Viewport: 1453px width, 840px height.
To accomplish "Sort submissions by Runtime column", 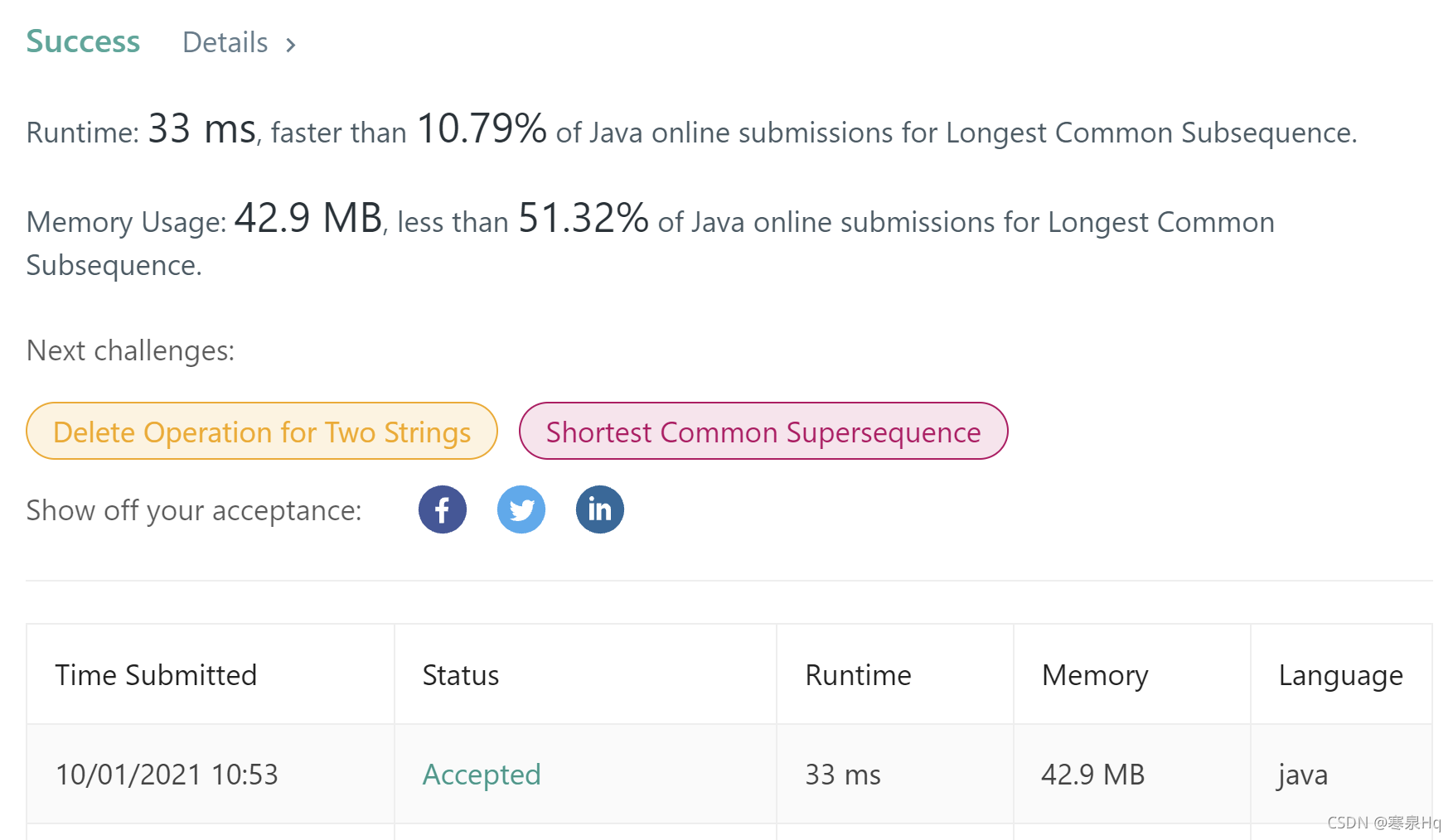I will (858, 674).
